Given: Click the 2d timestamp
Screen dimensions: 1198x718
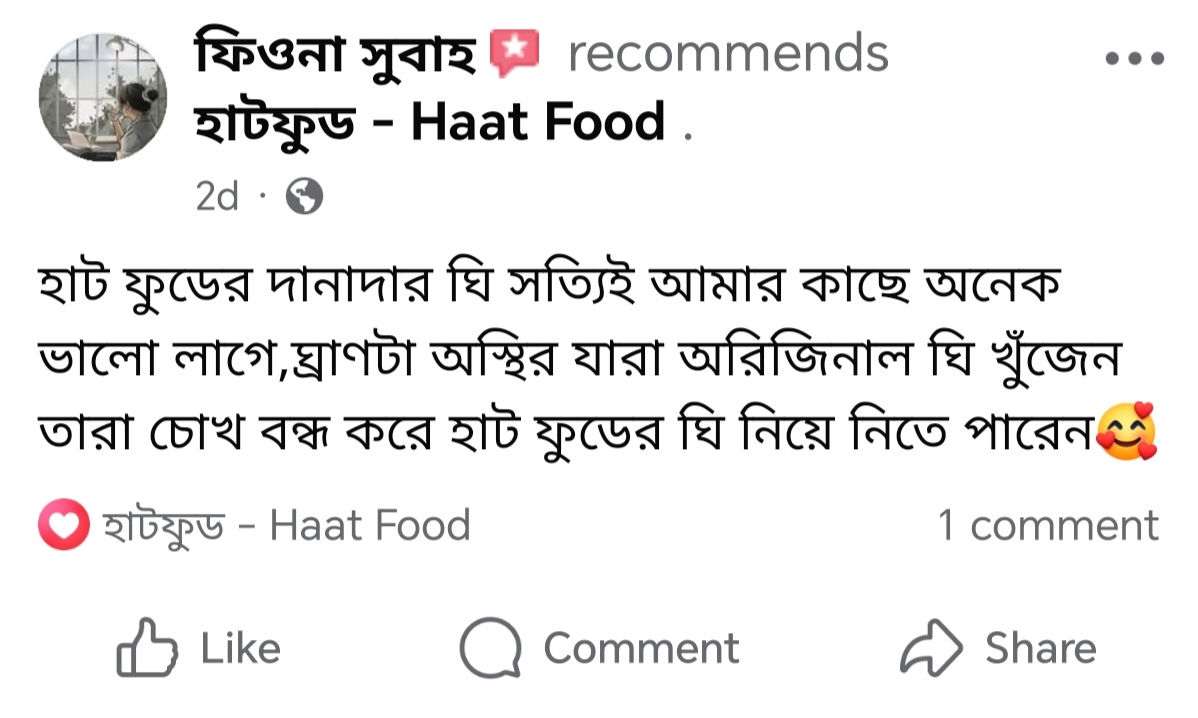Looking at the screenshot, I should tap(217, 198).
